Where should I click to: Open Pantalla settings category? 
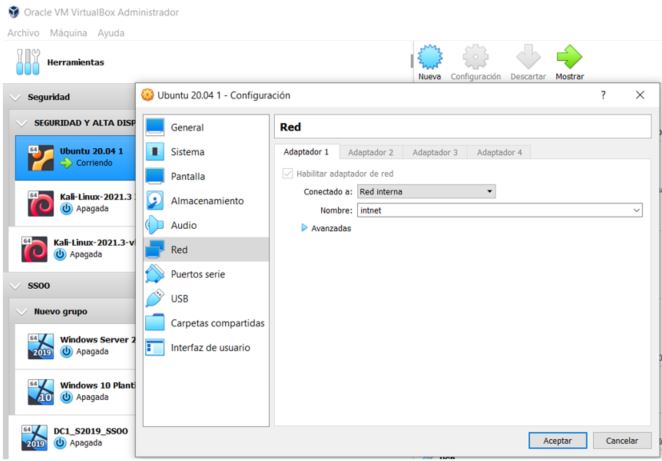pyautogui.click(x=206, y=176)
